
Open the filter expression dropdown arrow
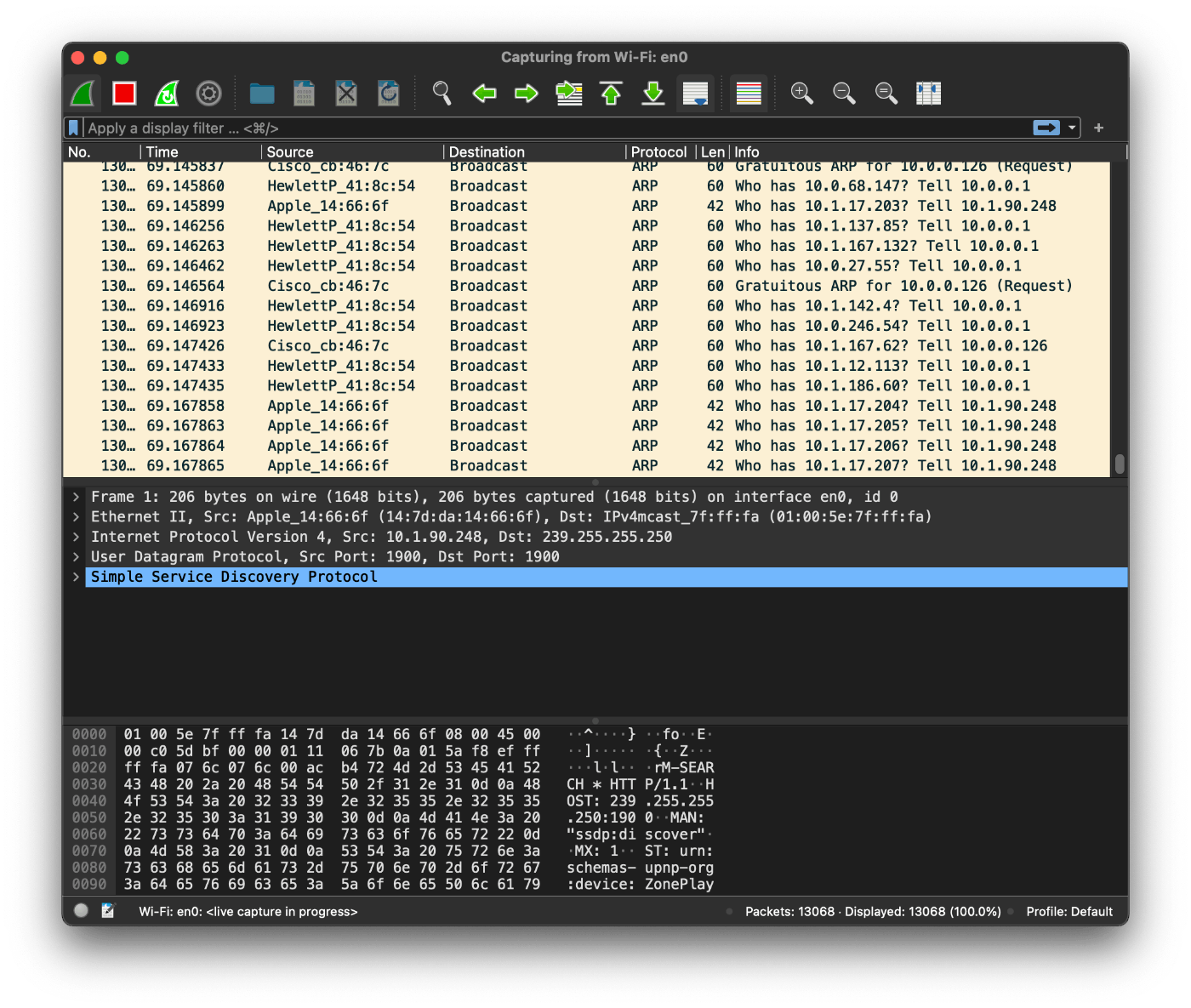pos(1069,128)
